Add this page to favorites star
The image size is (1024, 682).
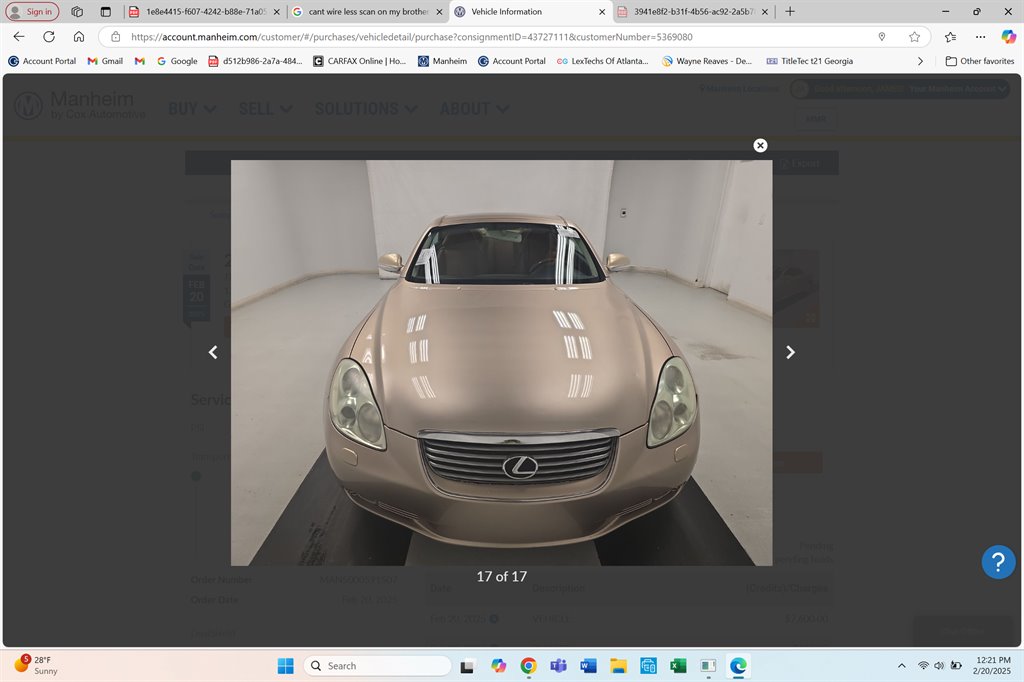[x=914, y=37]
